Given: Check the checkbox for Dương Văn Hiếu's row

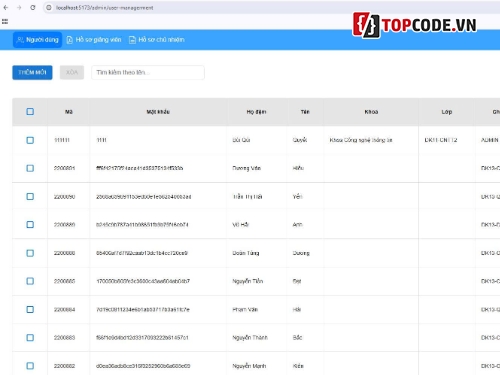Looking at the screenshot, I should (30, 168).
